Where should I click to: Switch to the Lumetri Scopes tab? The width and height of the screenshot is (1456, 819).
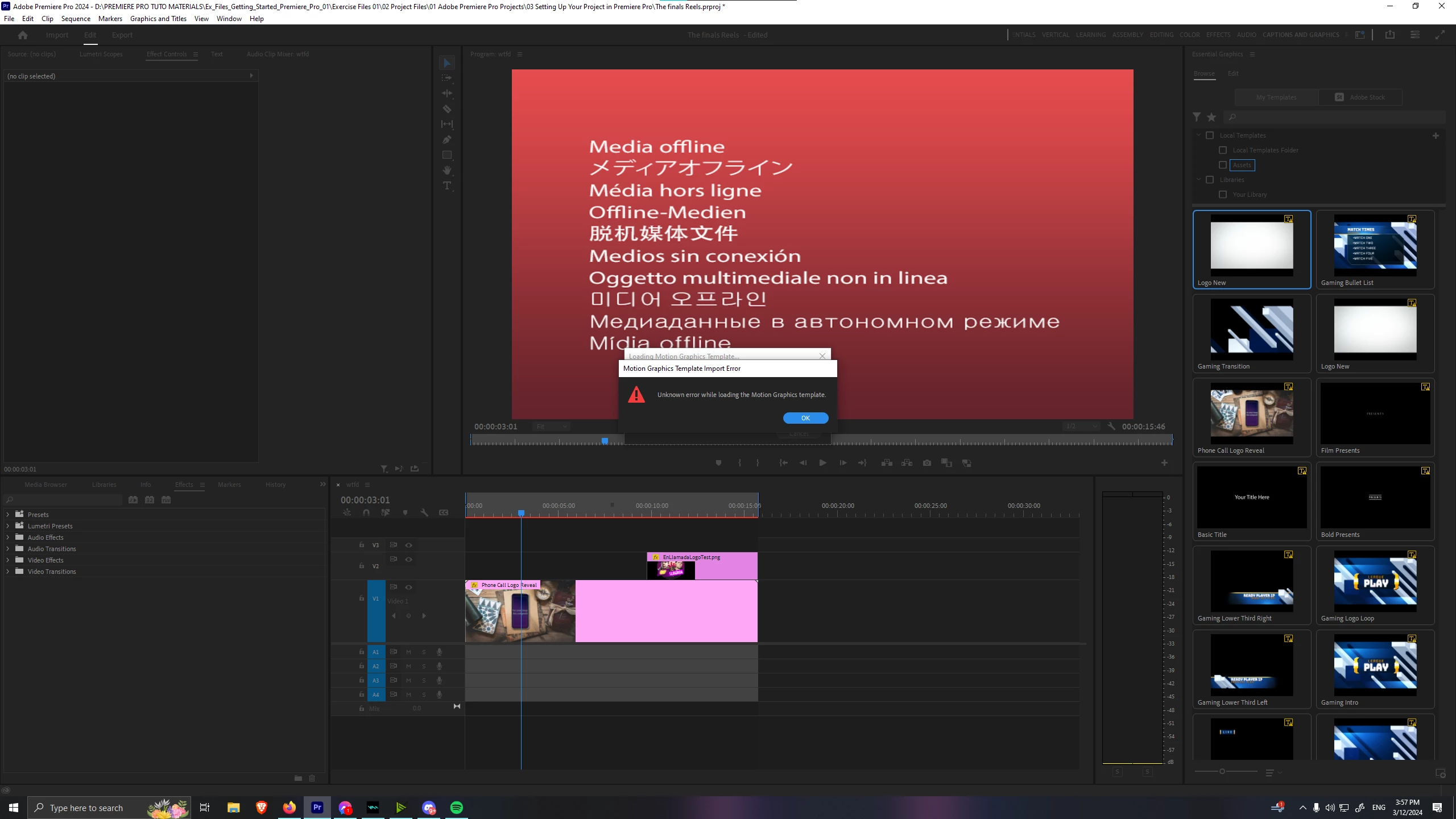tap(101, 54)
